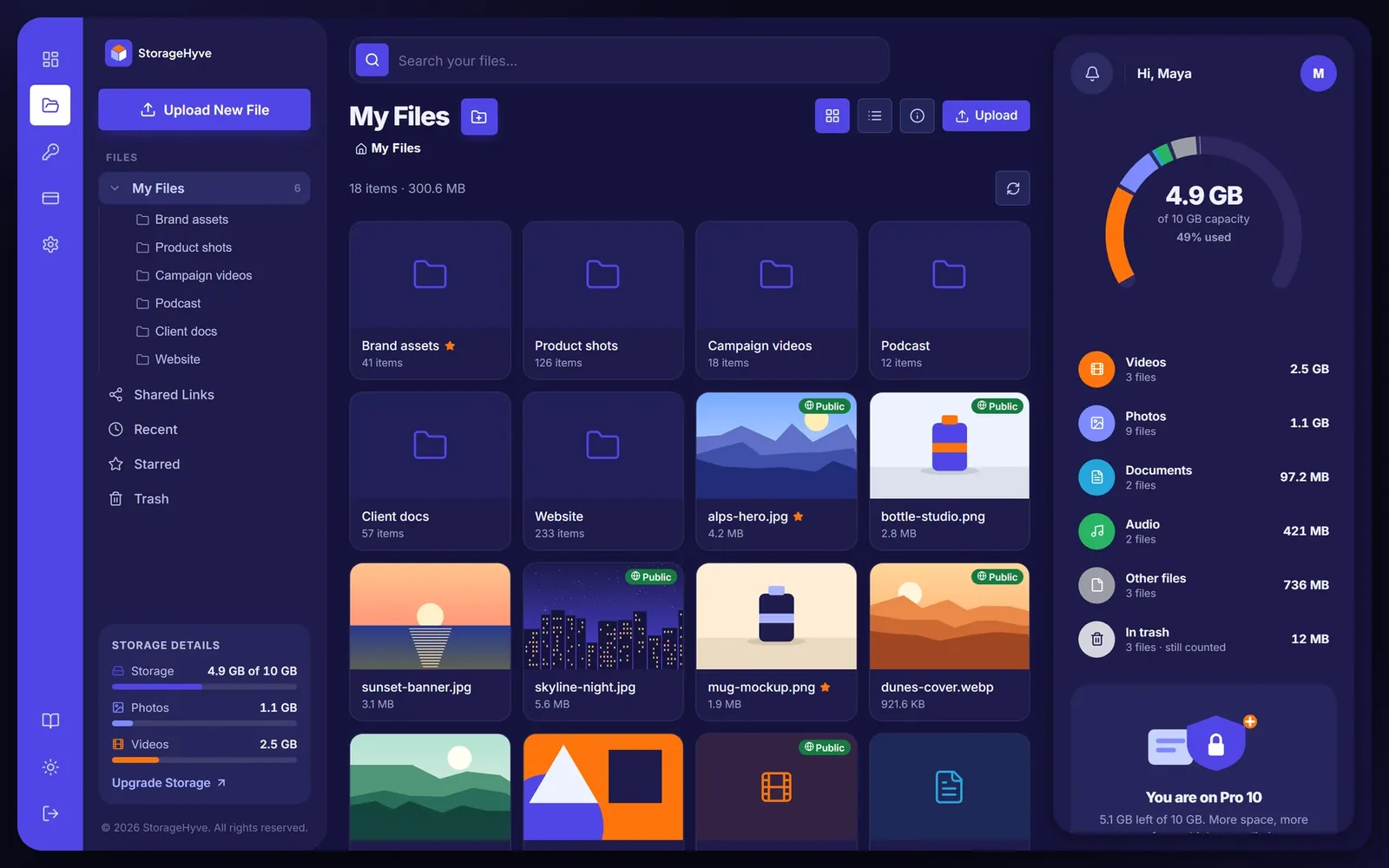The image size is (1389, 868).
Task: Click the Videos category icon
Action: coord(1096,369)
